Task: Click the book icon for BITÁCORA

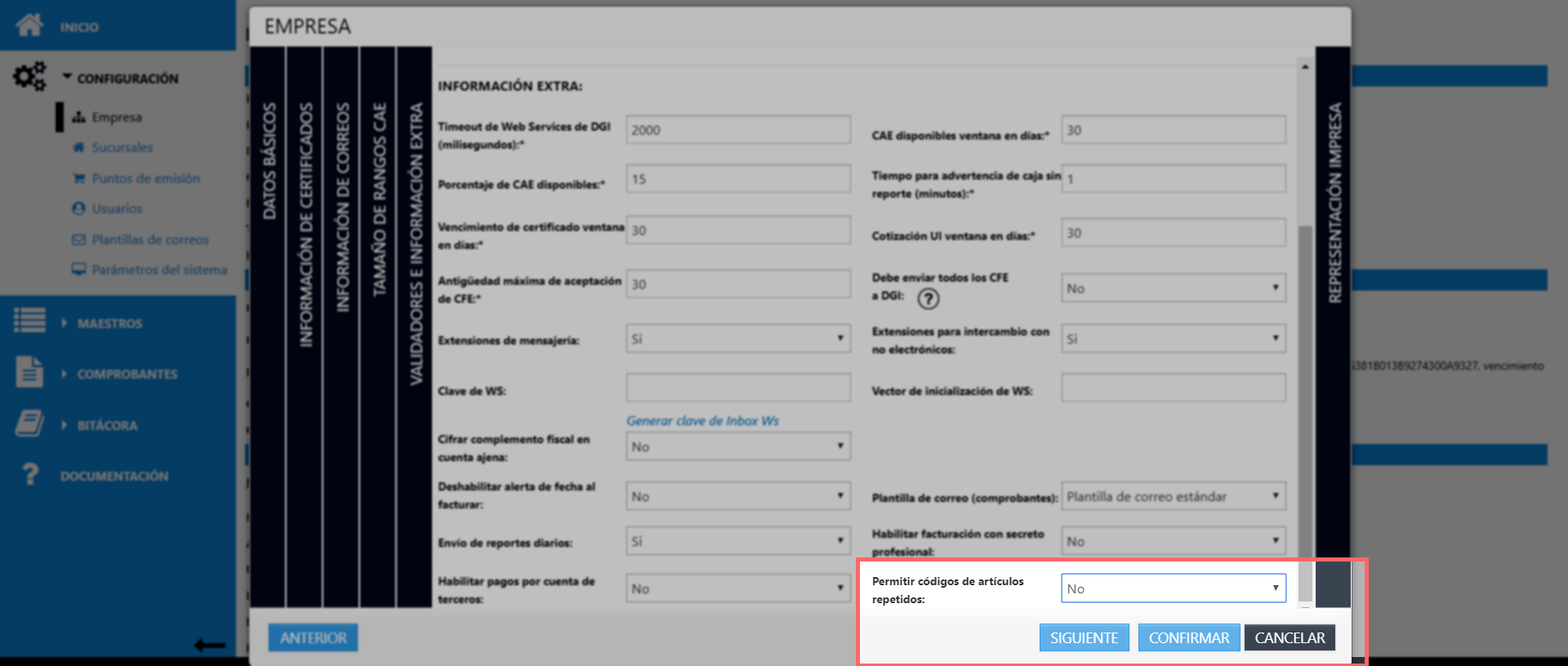Action: (x=29, y=424)
